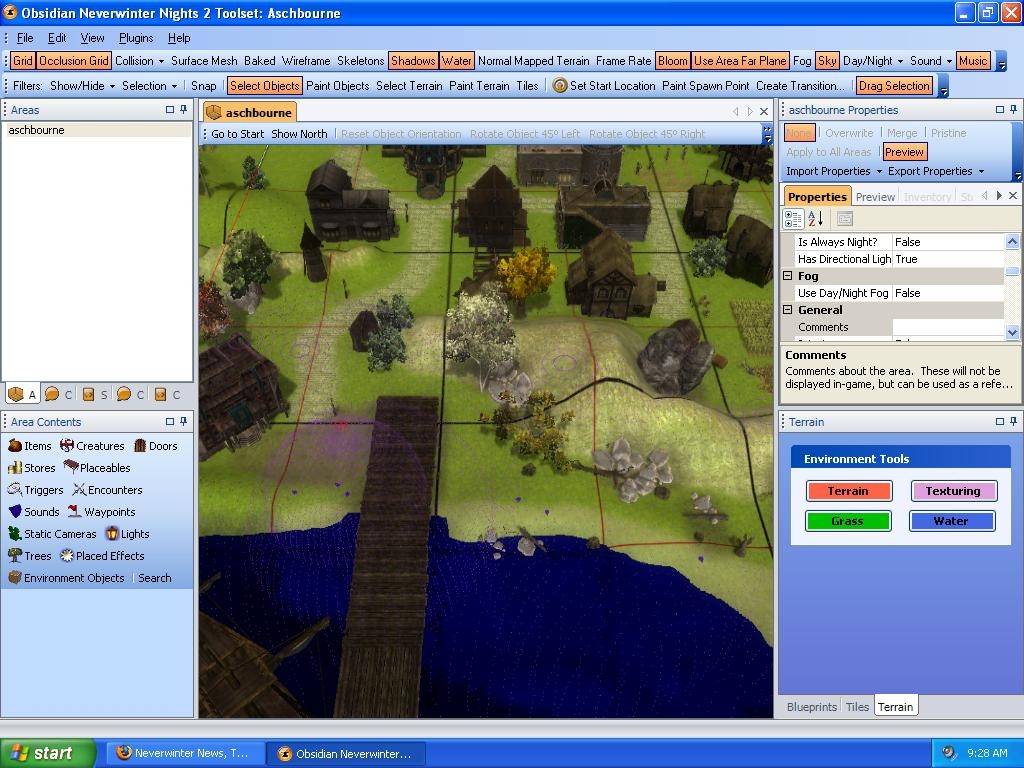Collapse the Fog property group
This screenshot has height=768, width=1024.
[x=787, y=276]
